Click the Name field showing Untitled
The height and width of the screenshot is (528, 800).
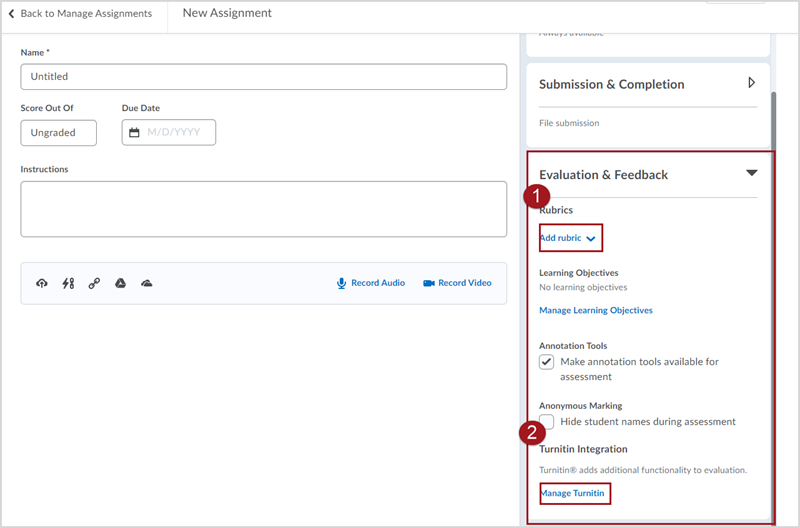click(264, 77)
